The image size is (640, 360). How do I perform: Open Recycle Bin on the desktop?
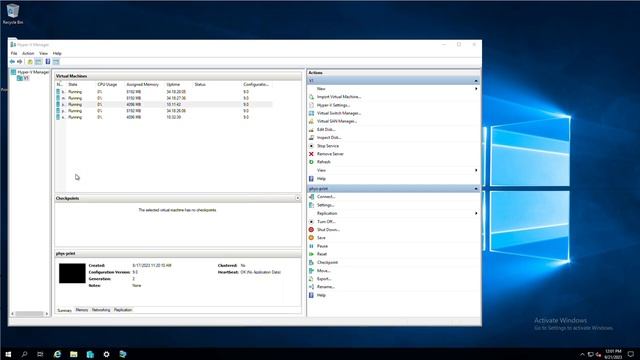point(13,14)
